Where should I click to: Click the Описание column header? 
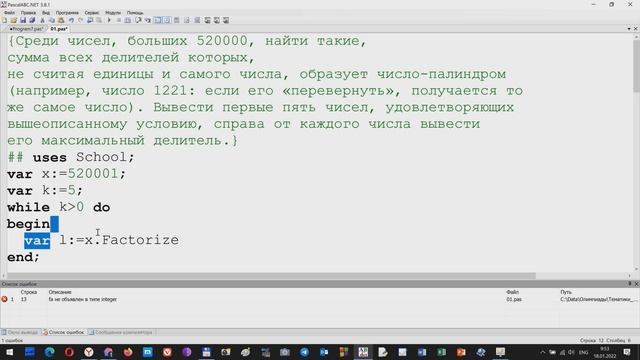tap(60, 292)
